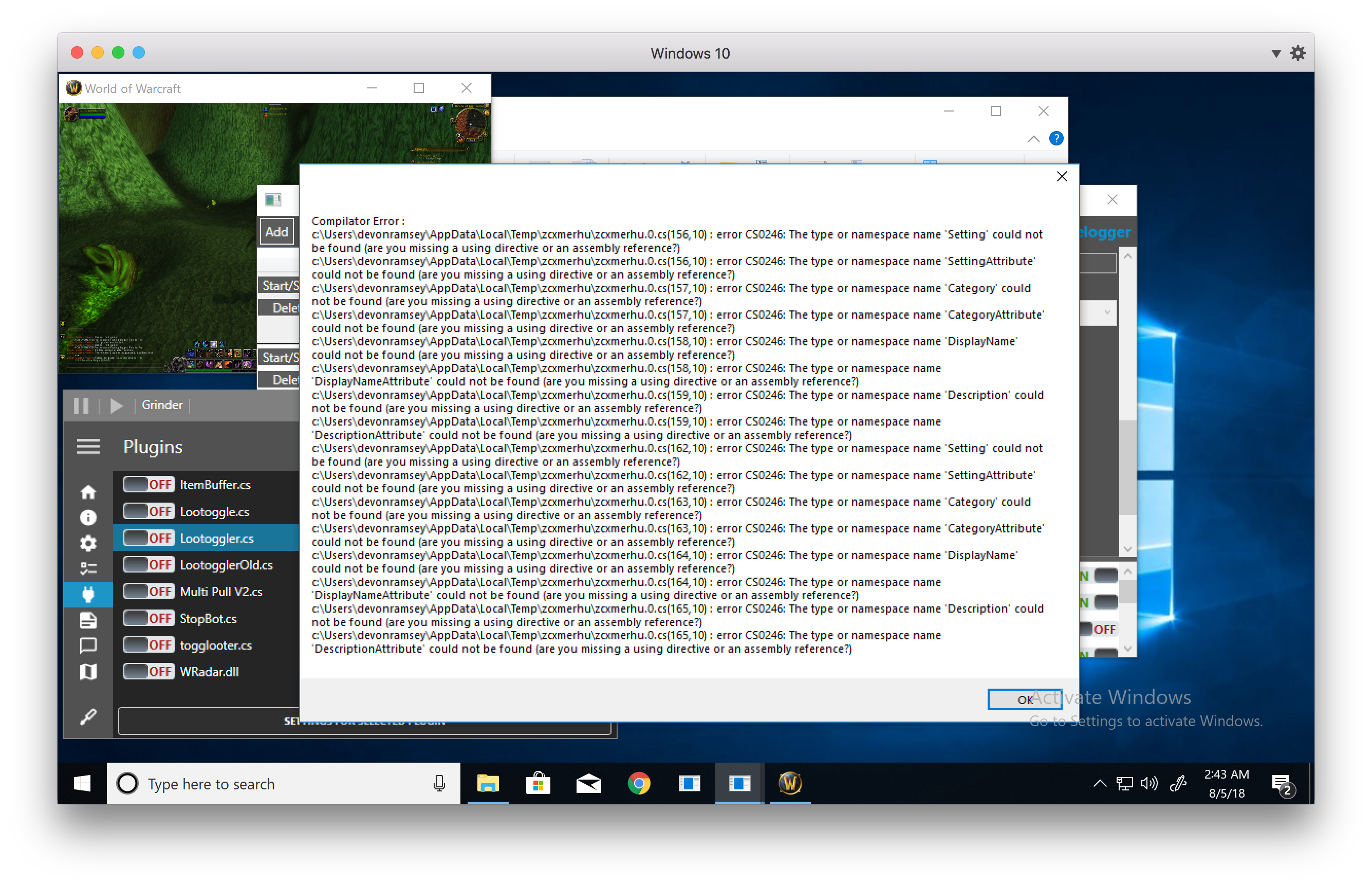Open Chrome from the taskbar
1372x886 pixels.
tap(639, 784)
